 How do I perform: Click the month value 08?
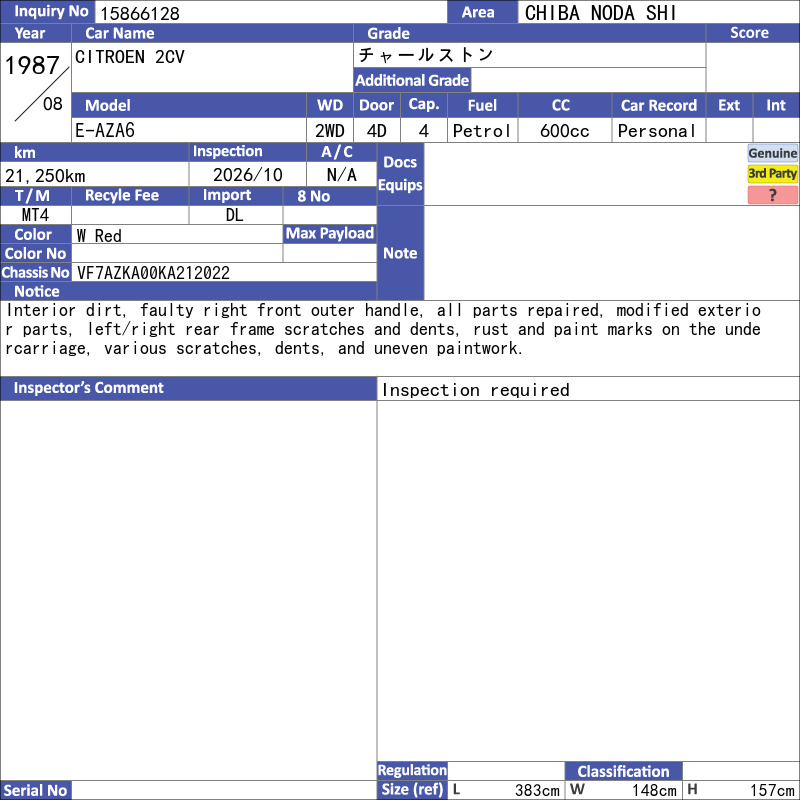coord(53,104)
